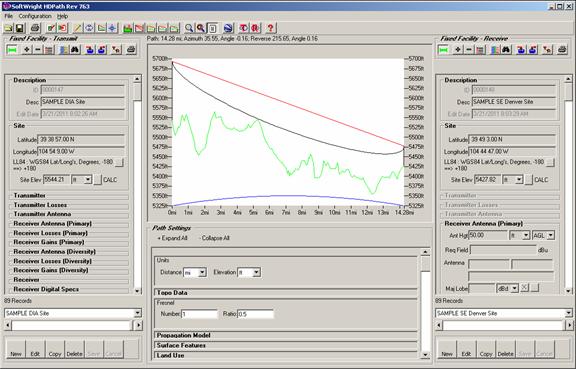Click the blue magnifier zoom icon in main toolbar
The height and width of the screenshot is (369, 576).
pyautogui.click(x=189, y=28)
